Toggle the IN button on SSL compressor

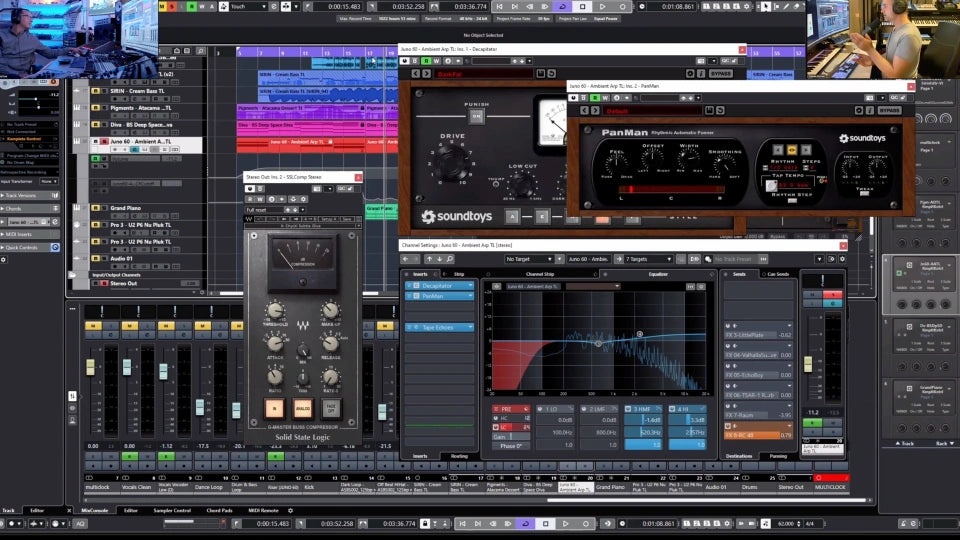(274, 408)
